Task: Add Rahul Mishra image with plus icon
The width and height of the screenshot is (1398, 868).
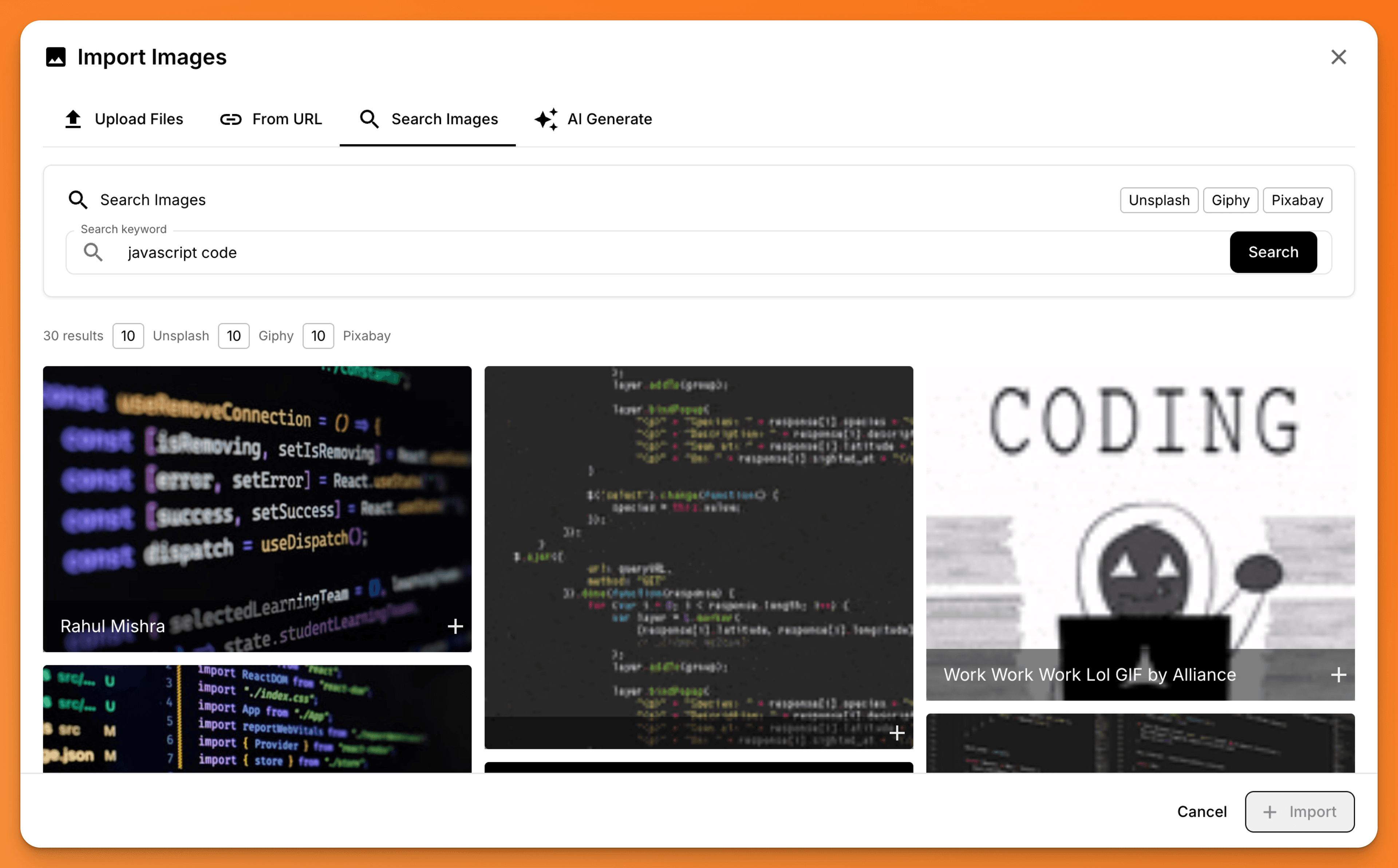Action: pyautogui.click(x=455, y=626)
